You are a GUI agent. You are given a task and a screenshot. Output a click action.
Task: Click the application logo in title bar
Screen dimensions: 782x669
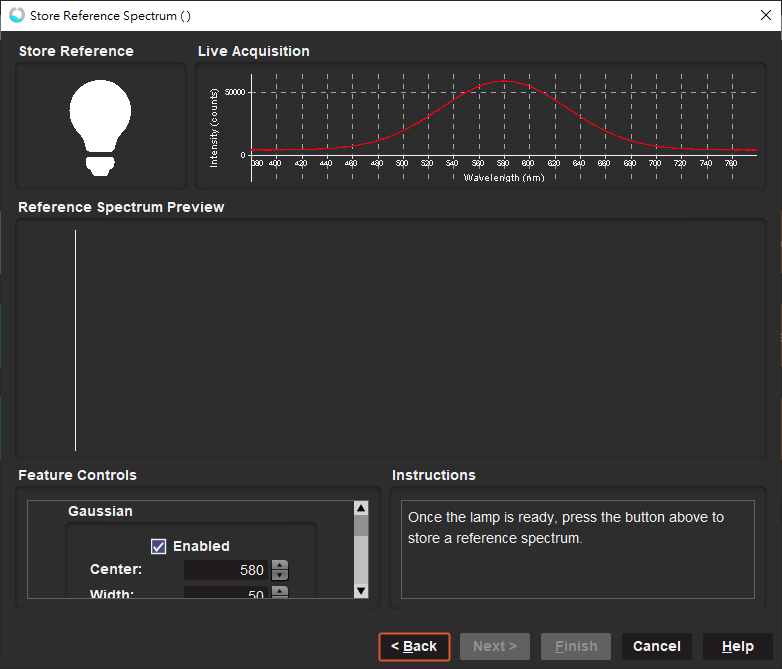16,15
